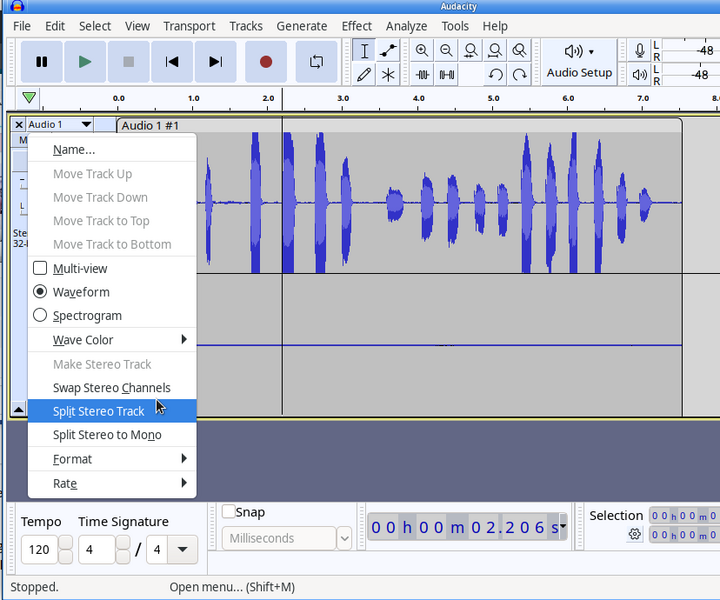
Task: Open the View menu
Action: coord(137,26)
